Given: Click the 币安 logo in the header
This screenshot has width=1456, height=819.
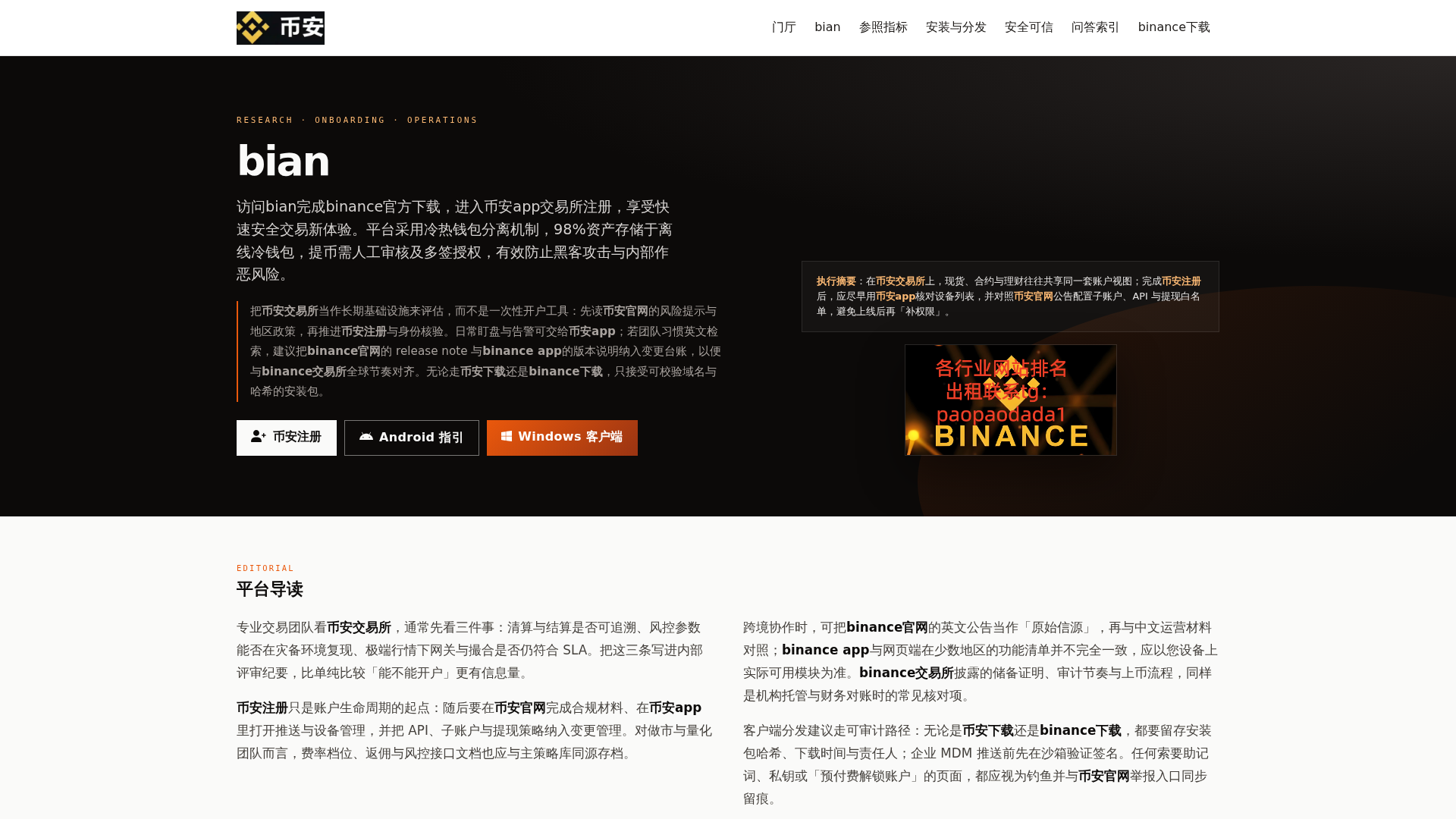Looking at the screenshot, I should pyautogui.click(x=280, y=28).
